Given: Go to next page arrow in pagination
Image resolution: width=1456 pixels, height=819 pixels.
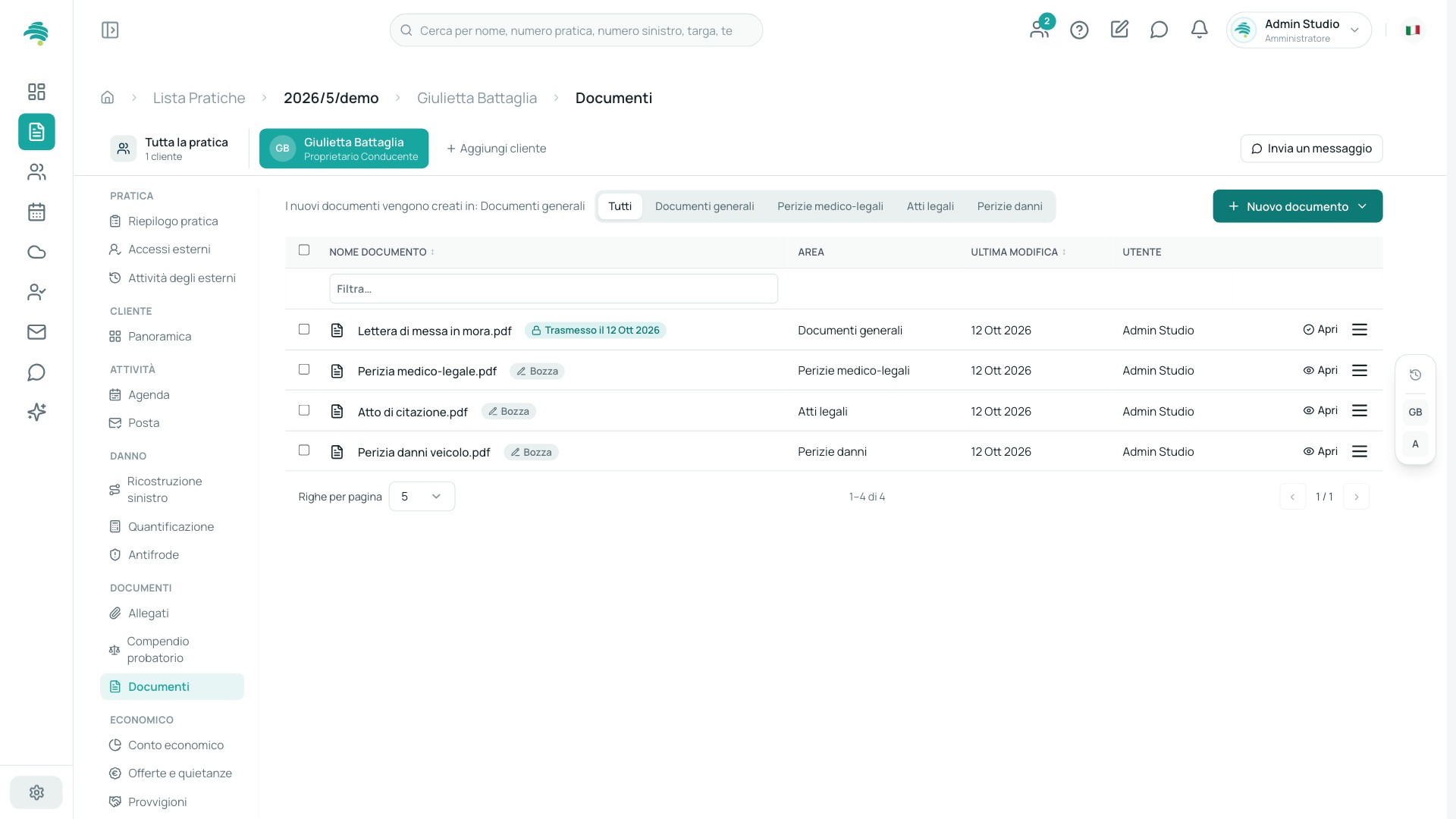Looking at the screenshot, I should click(x=1356, y=497).
